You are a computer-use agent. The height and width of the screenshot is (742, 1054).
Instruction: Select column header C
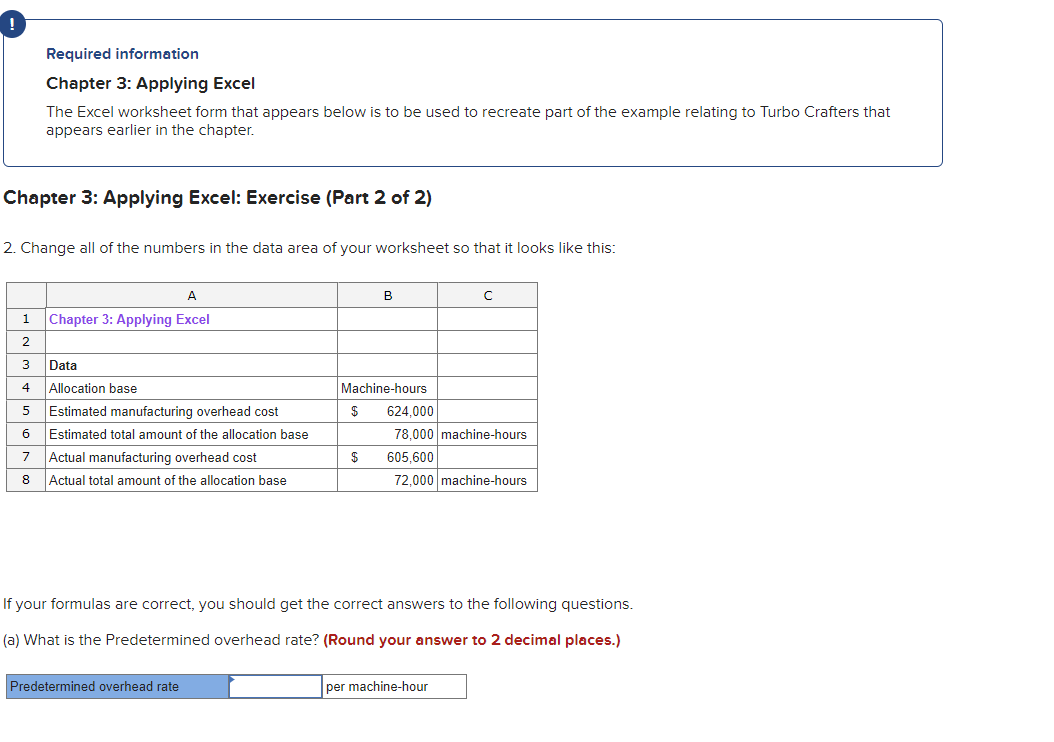487,295
